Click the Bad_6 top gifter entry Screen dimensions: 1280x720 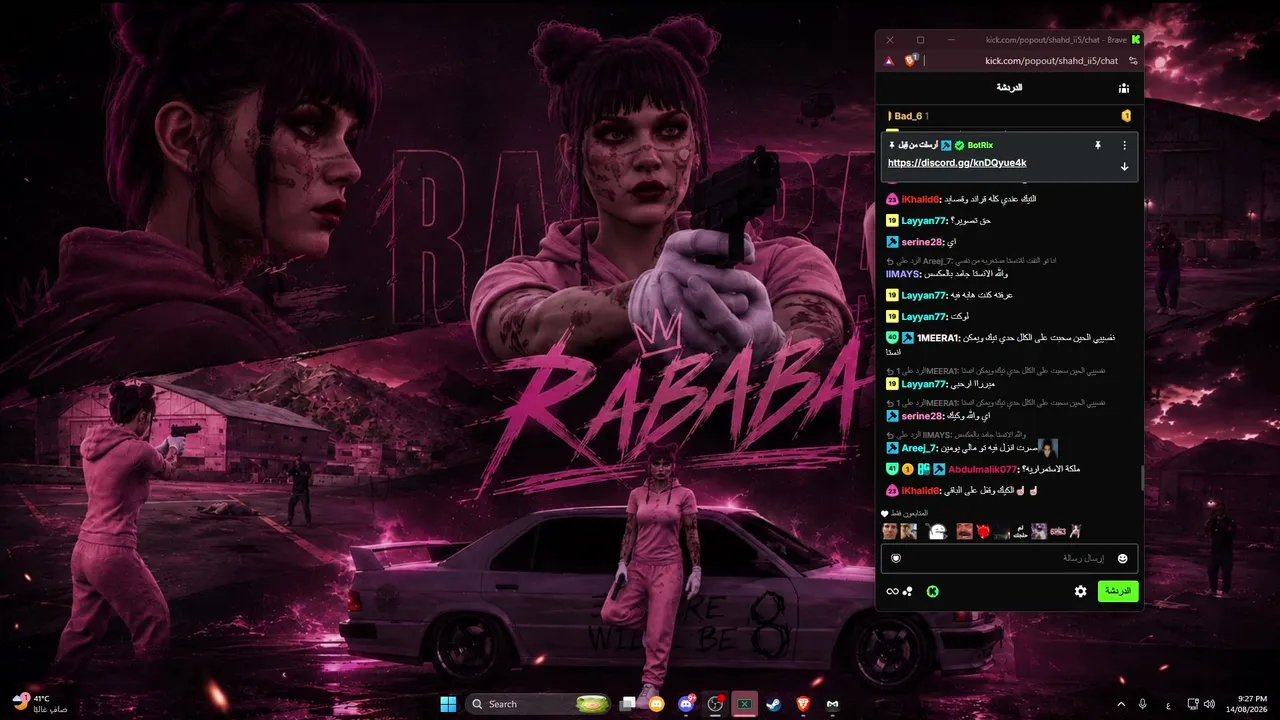pyautogui.click(x=909, y=116)
